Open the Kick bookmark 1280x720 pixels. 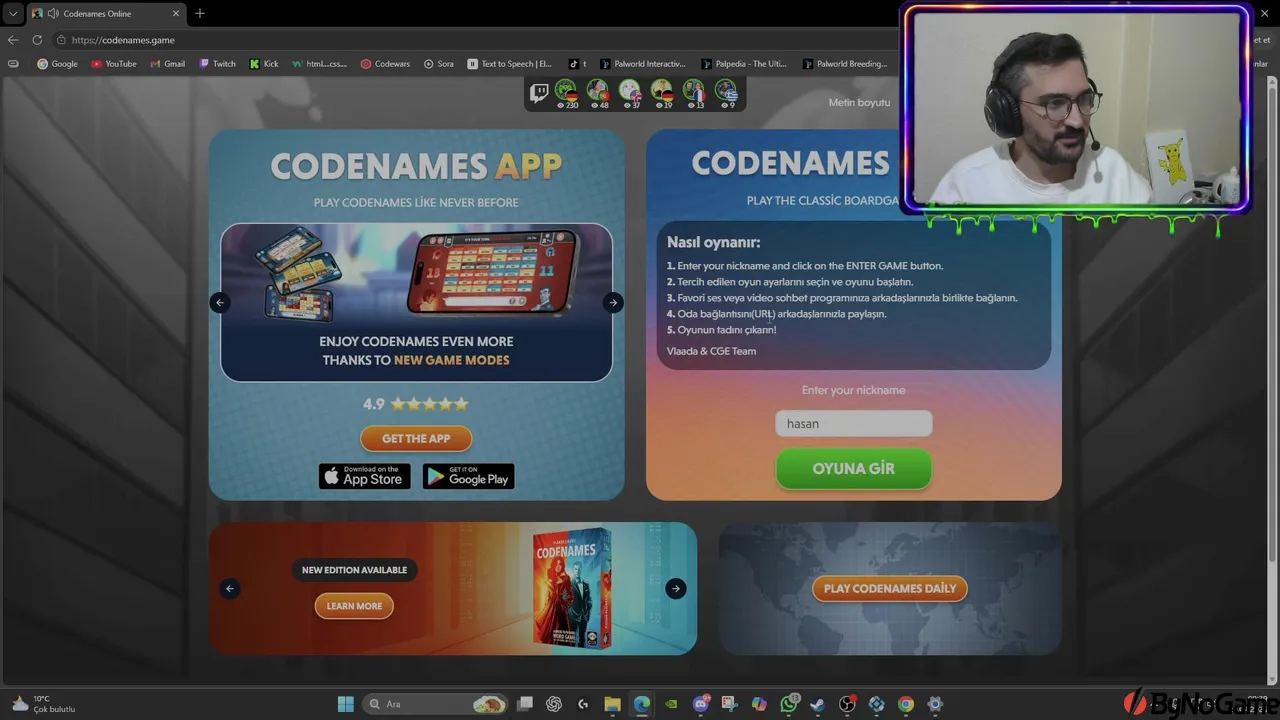click(264, 64)
